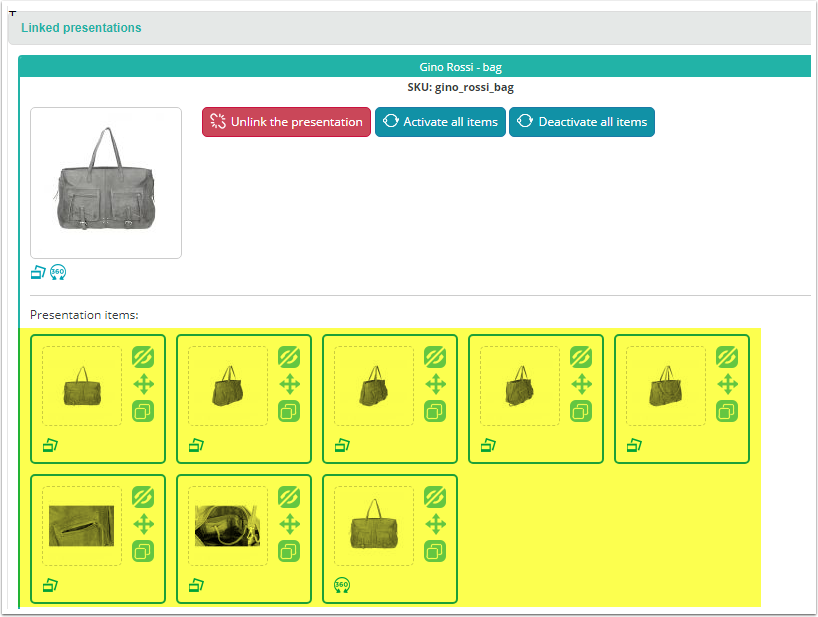Select fifth presentation item bag thumbnail

point(666,386)
